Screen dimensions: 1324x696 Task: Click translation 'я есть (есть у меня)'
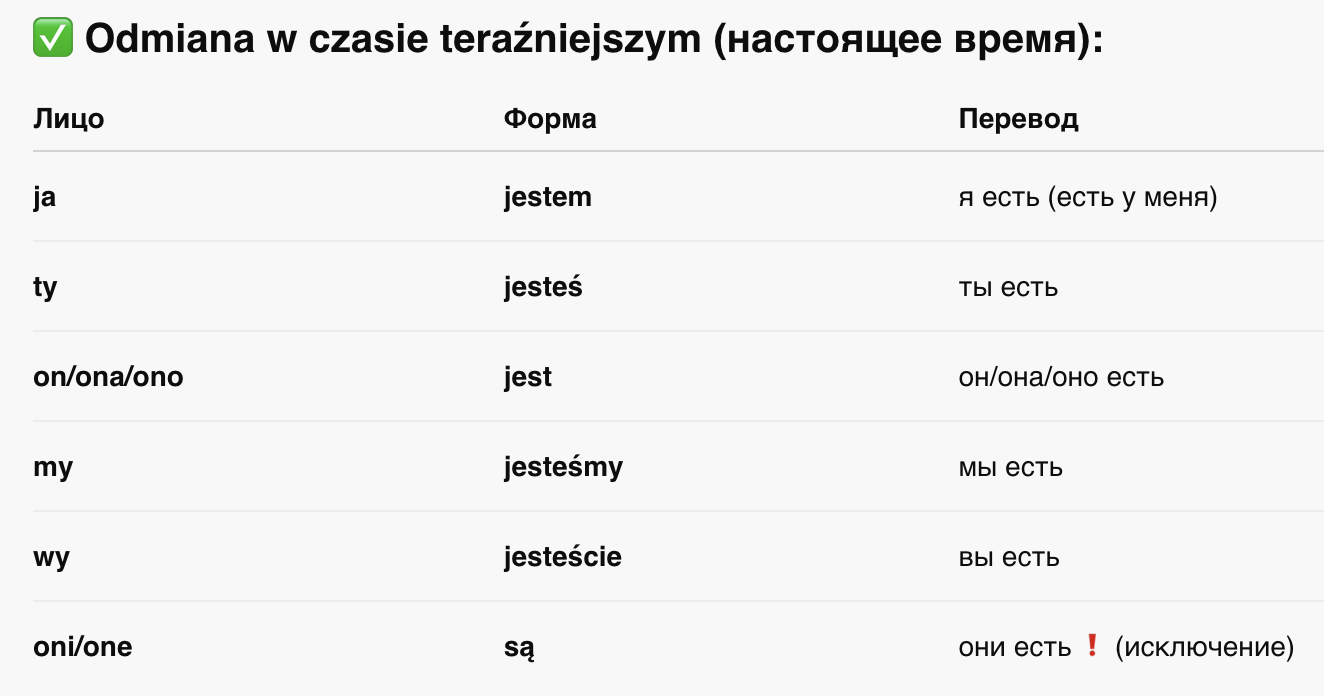point(1088,198)
